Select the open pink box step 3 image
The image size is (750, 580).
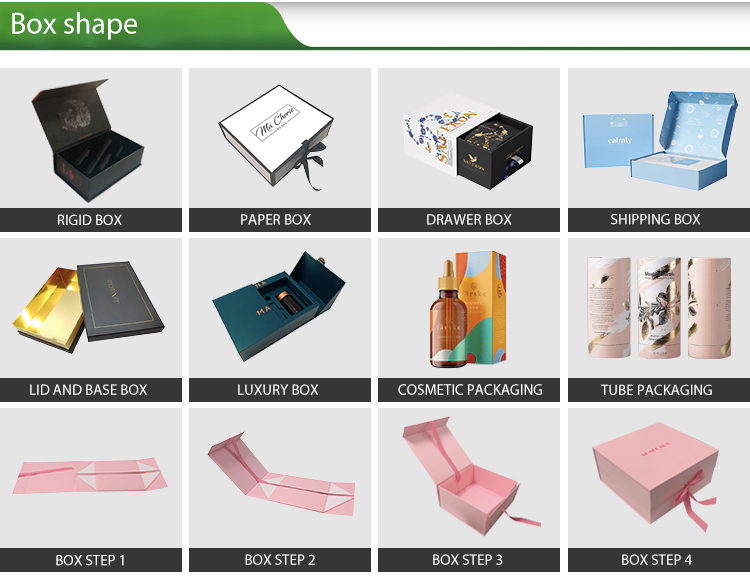click(x=469, y=478)
